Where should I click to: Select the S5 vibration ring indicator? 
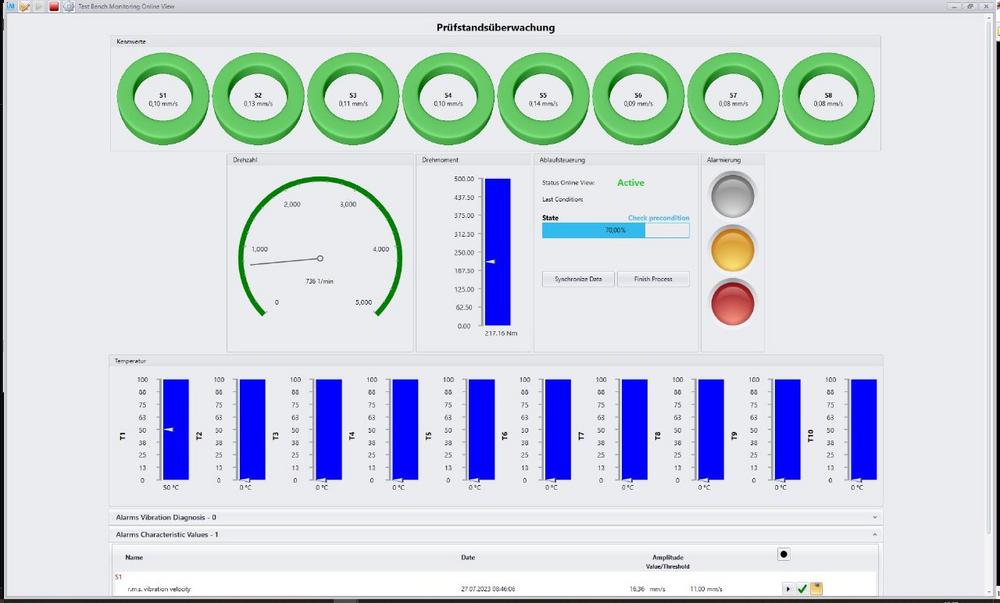[x=541, y=99]
